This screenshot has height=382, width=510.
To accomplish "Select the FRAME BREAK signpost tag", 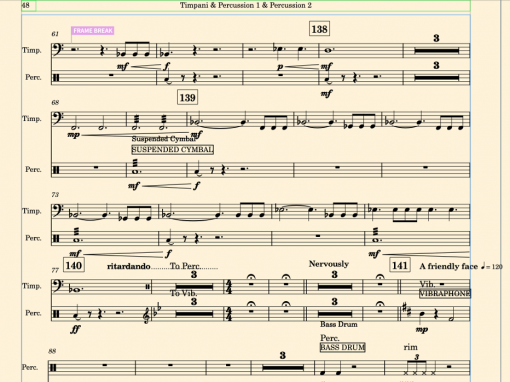I will [x=93, y=31].
